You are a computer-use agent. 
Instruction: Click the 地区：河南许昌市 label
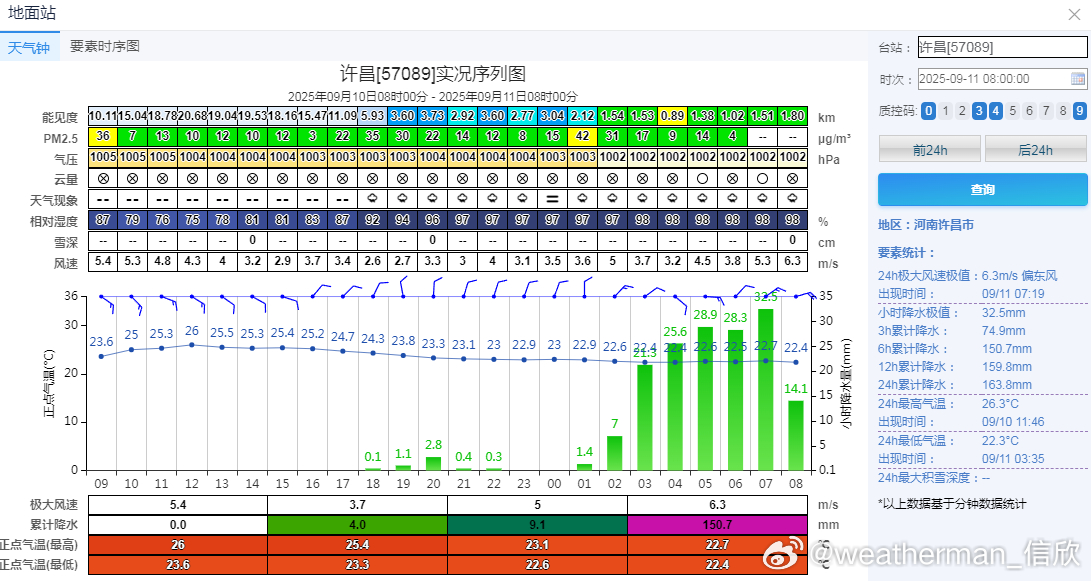[x=926, y=225]
